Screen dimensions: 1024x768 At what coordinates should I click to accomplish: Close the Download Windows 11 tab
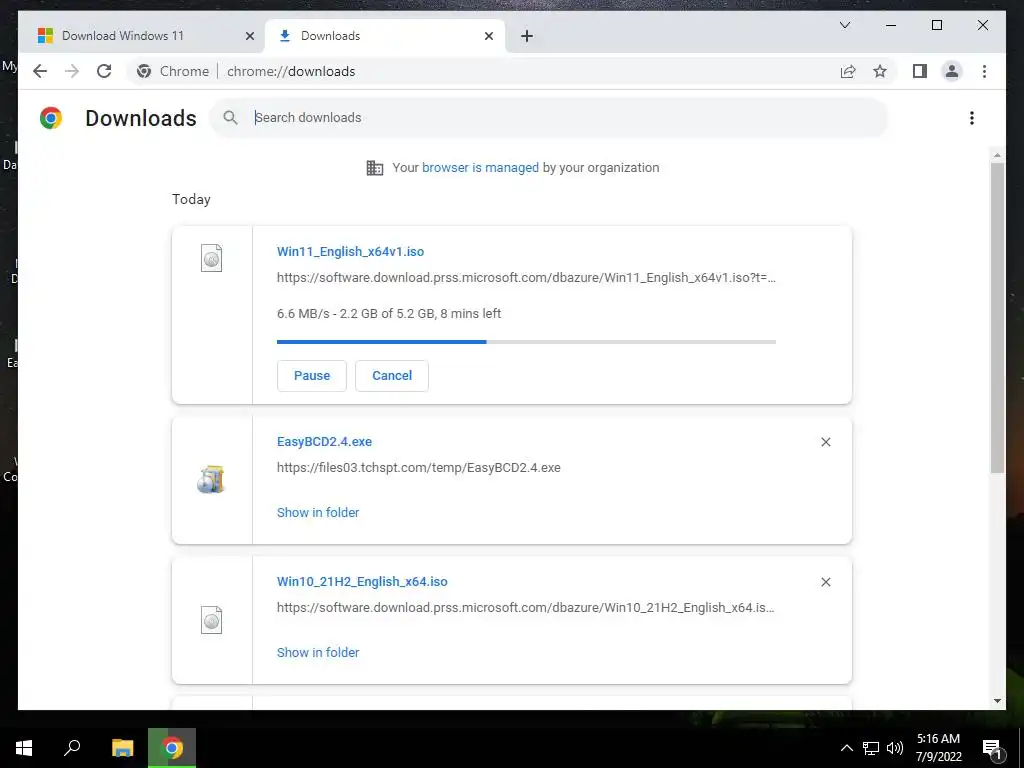249,36
